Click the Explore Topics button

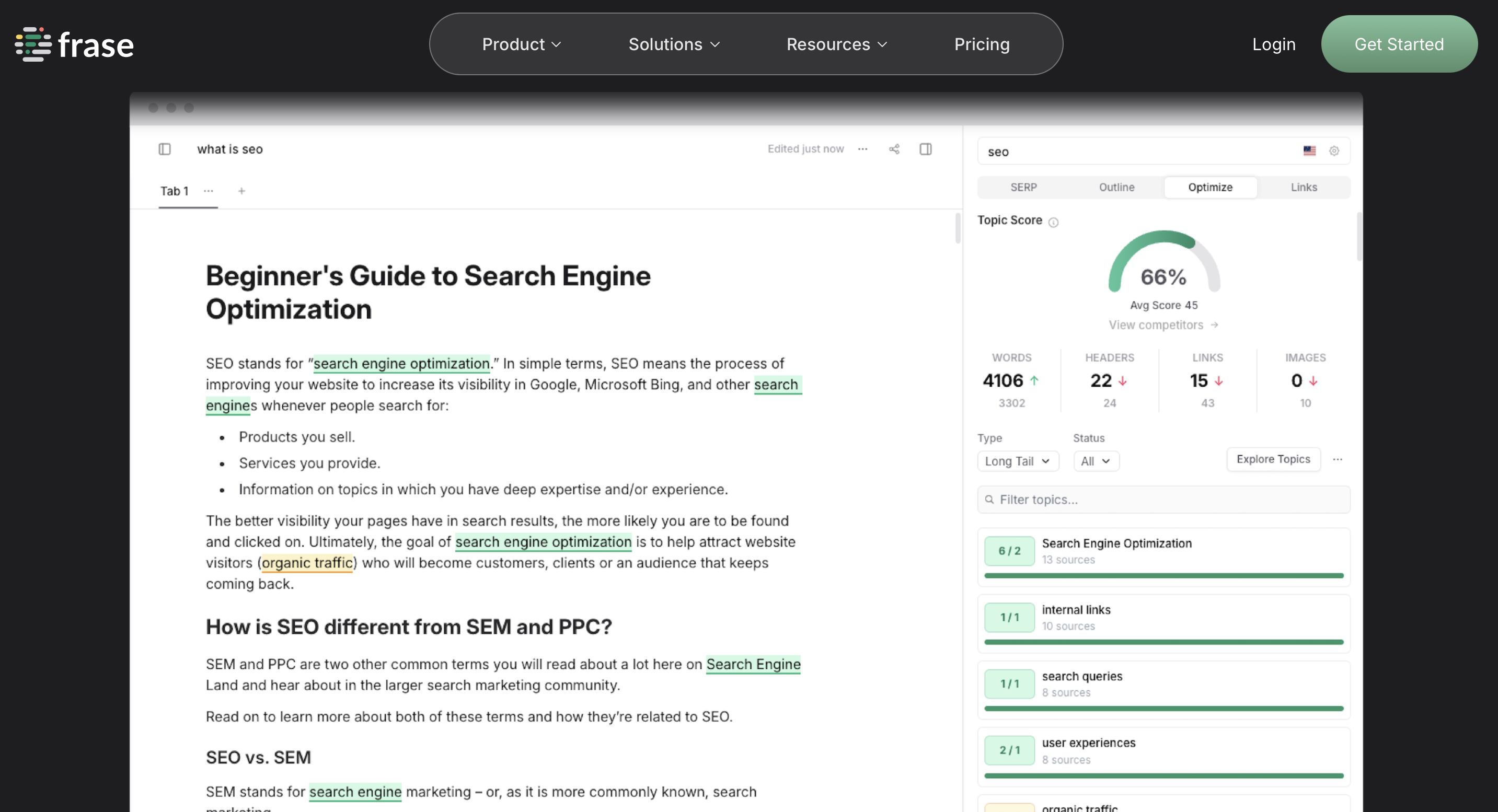(x=1273, y=459)
